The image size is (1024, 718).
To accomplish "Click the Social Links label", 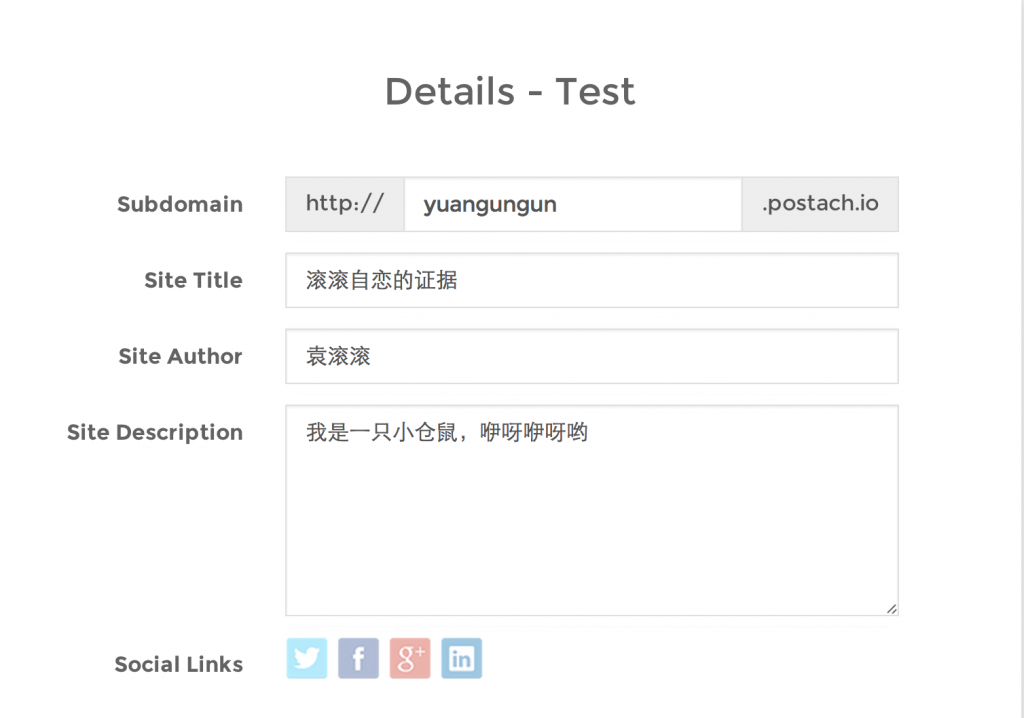I will (x=179, y=664).
